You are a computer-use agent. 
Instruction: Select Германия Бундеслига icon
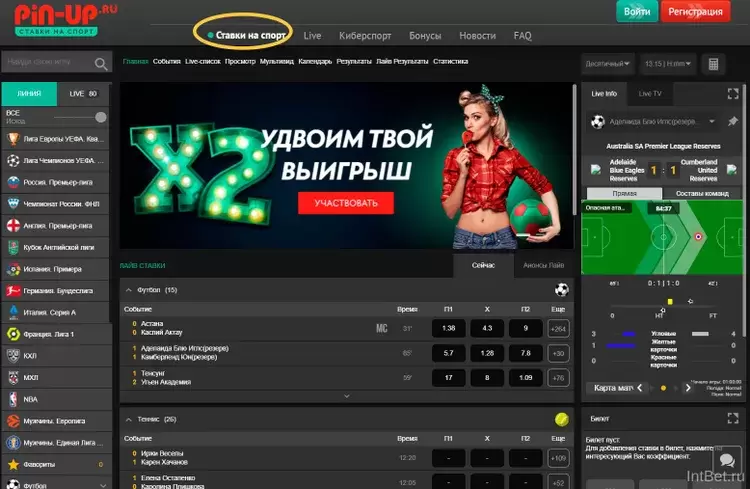(x=13, y=290)
